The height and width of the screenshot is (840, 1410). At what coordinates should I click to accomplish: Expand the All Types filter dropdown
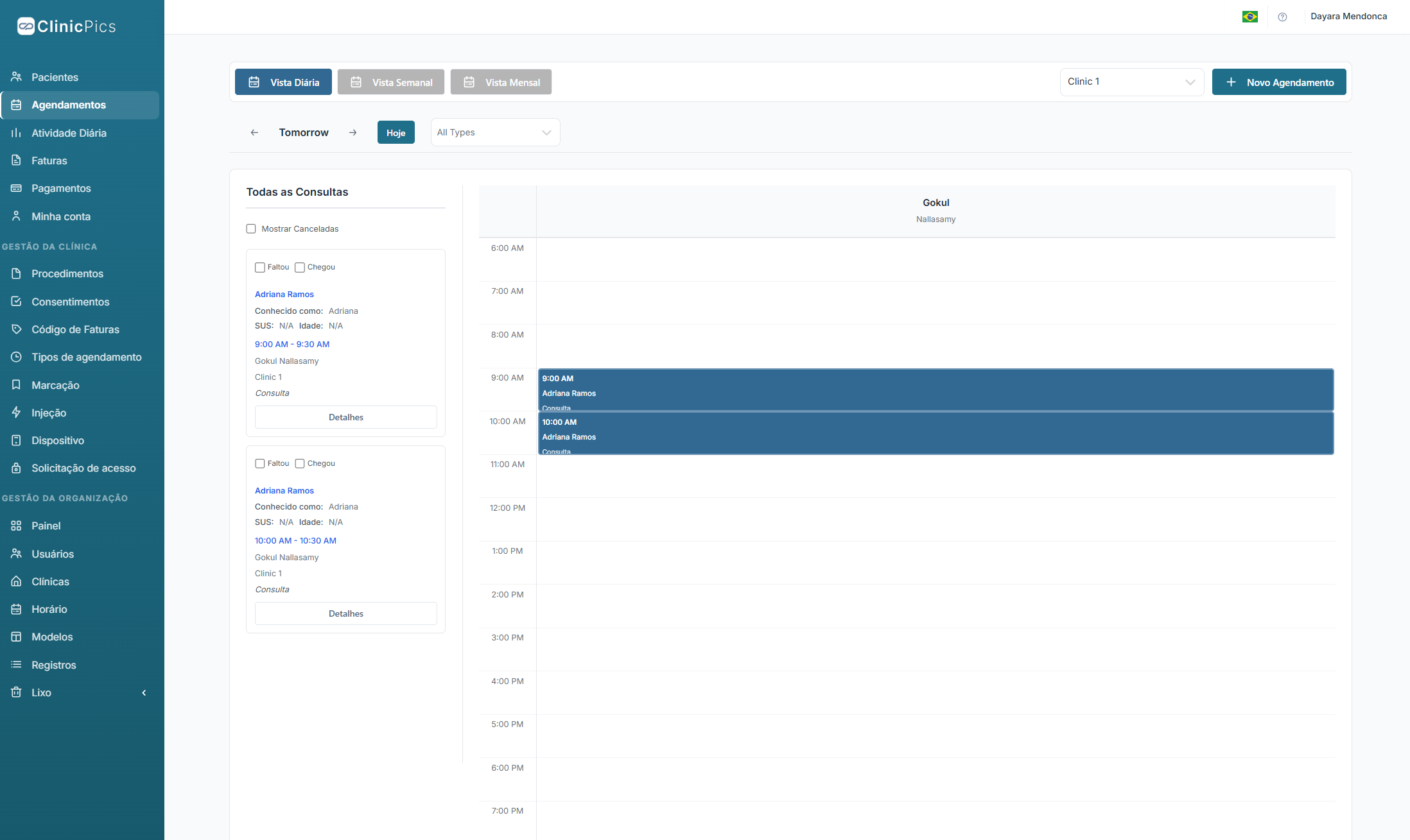[x=494, y=133]
